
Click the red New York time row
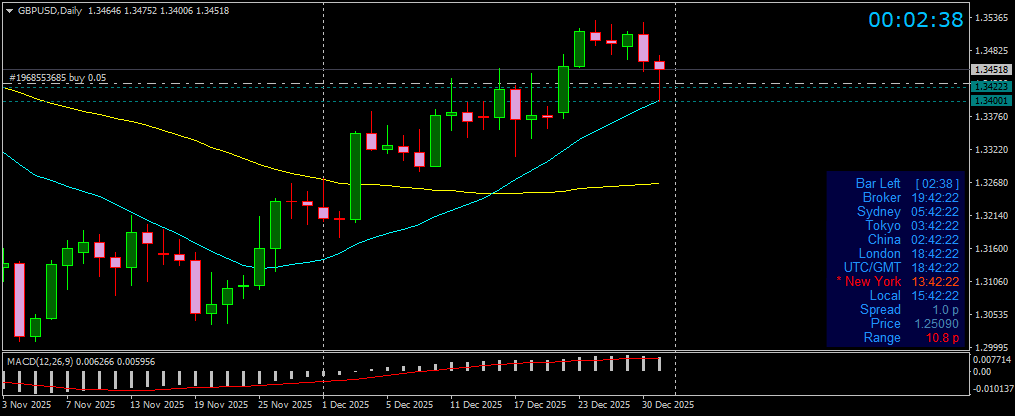click(896, 281)
